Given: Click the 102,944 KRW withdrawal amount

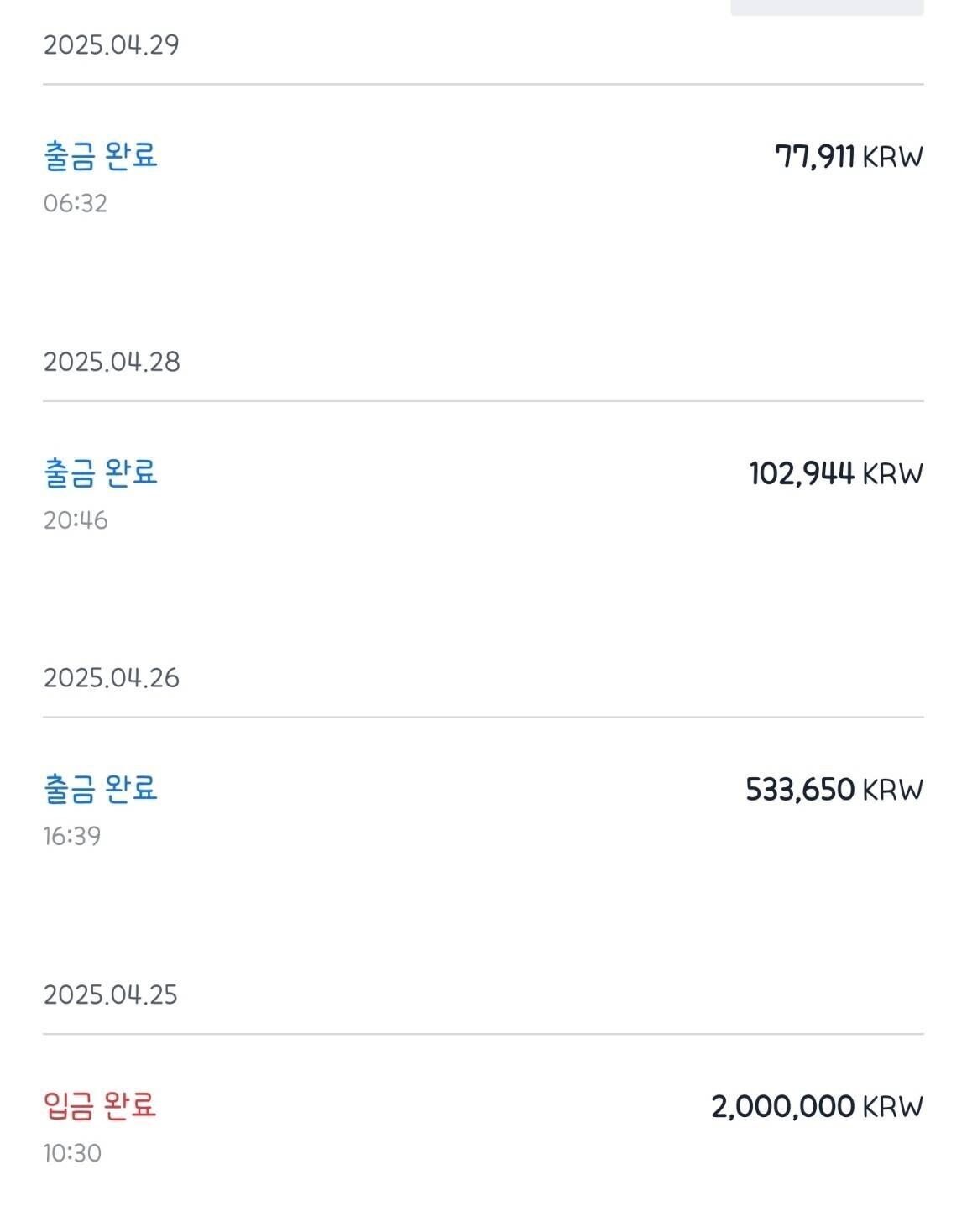Looking at the screenshot, I should (x=836, y=474).
